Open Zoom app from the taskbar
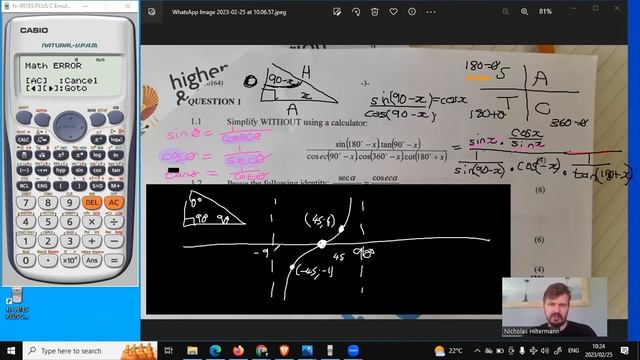This screenshot has width=640, height=360. pyautogui.click(x=353, y=351)
